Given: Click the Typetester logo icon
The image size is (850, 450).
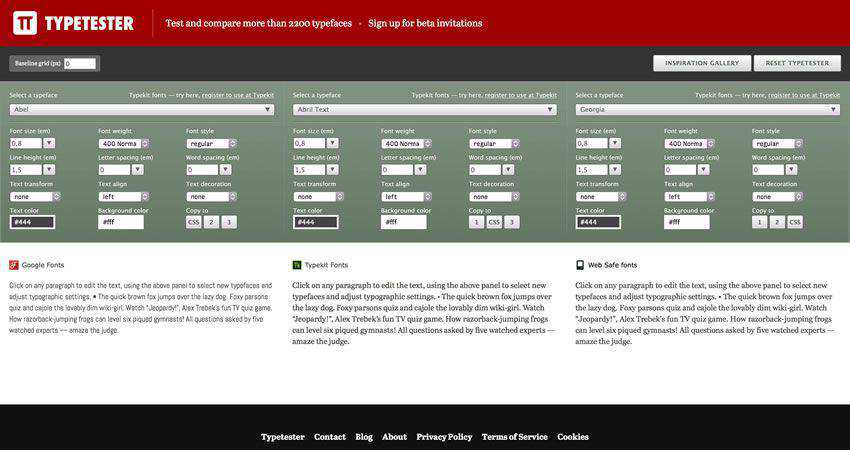Looking at the screenshot, I should [25, 22].
